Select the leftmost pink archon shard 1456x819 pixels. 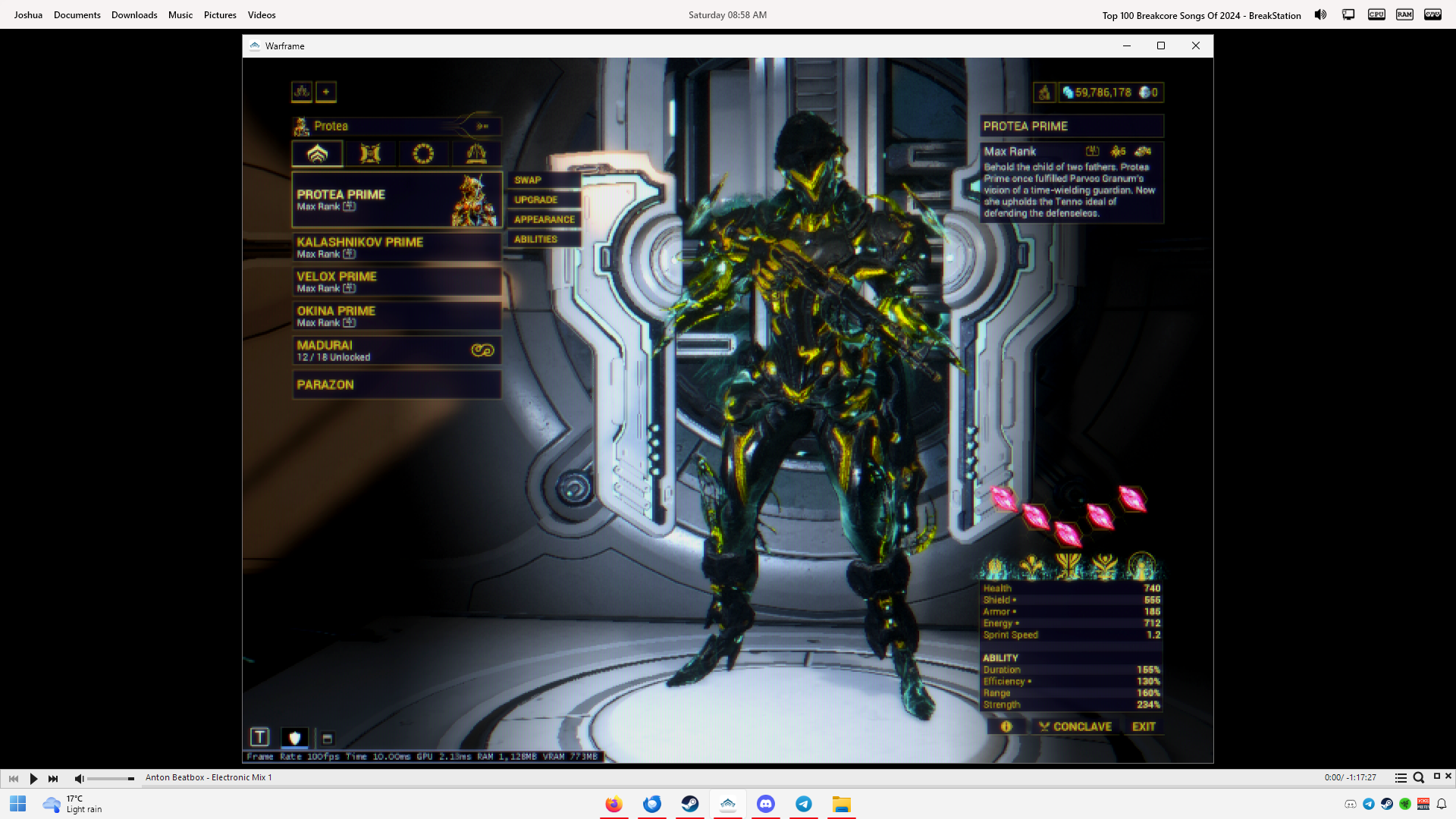click(1004, 499)
